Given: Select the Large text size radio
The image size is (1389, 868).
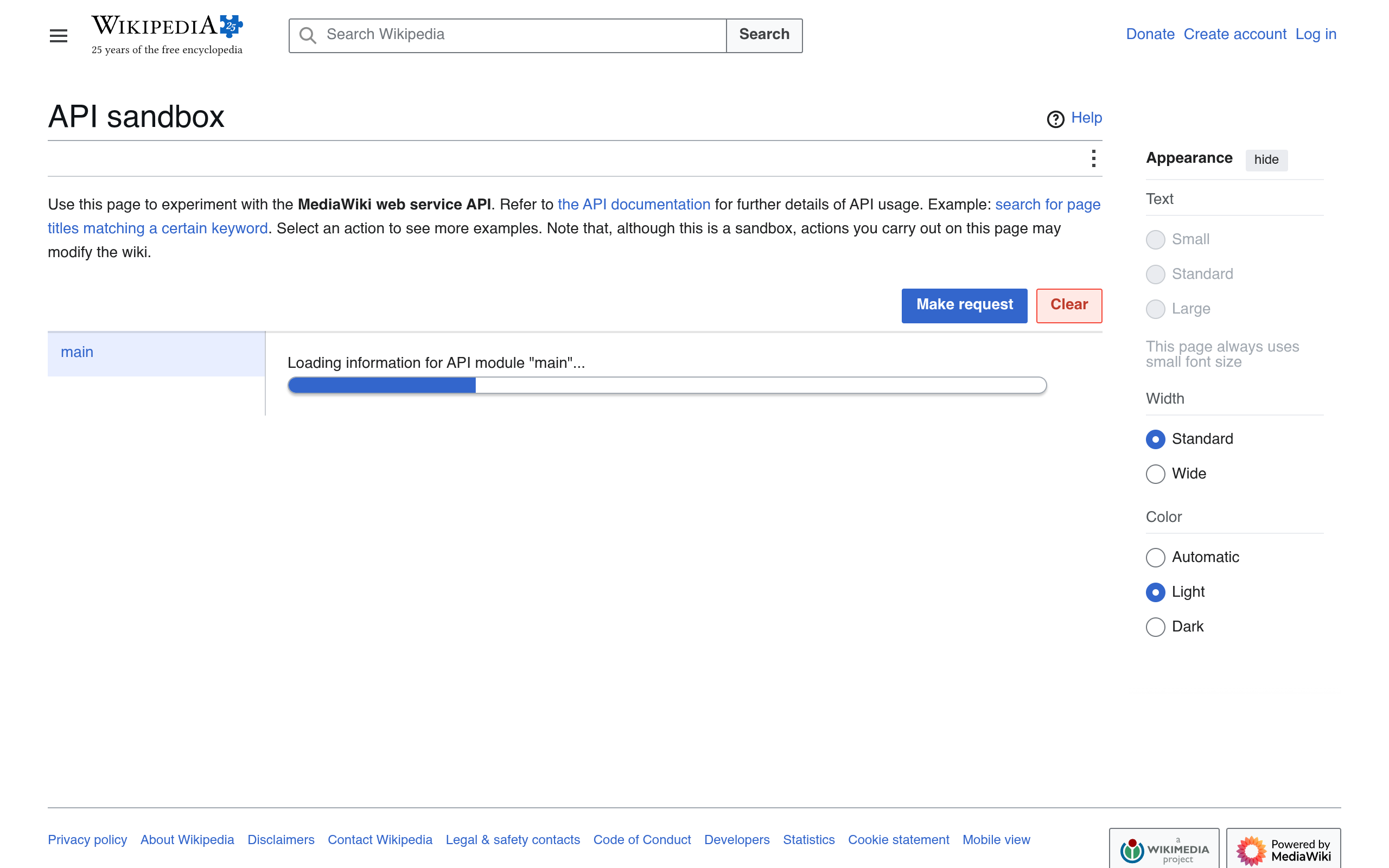Looking at the screenshot, I should pos(1155,309).
